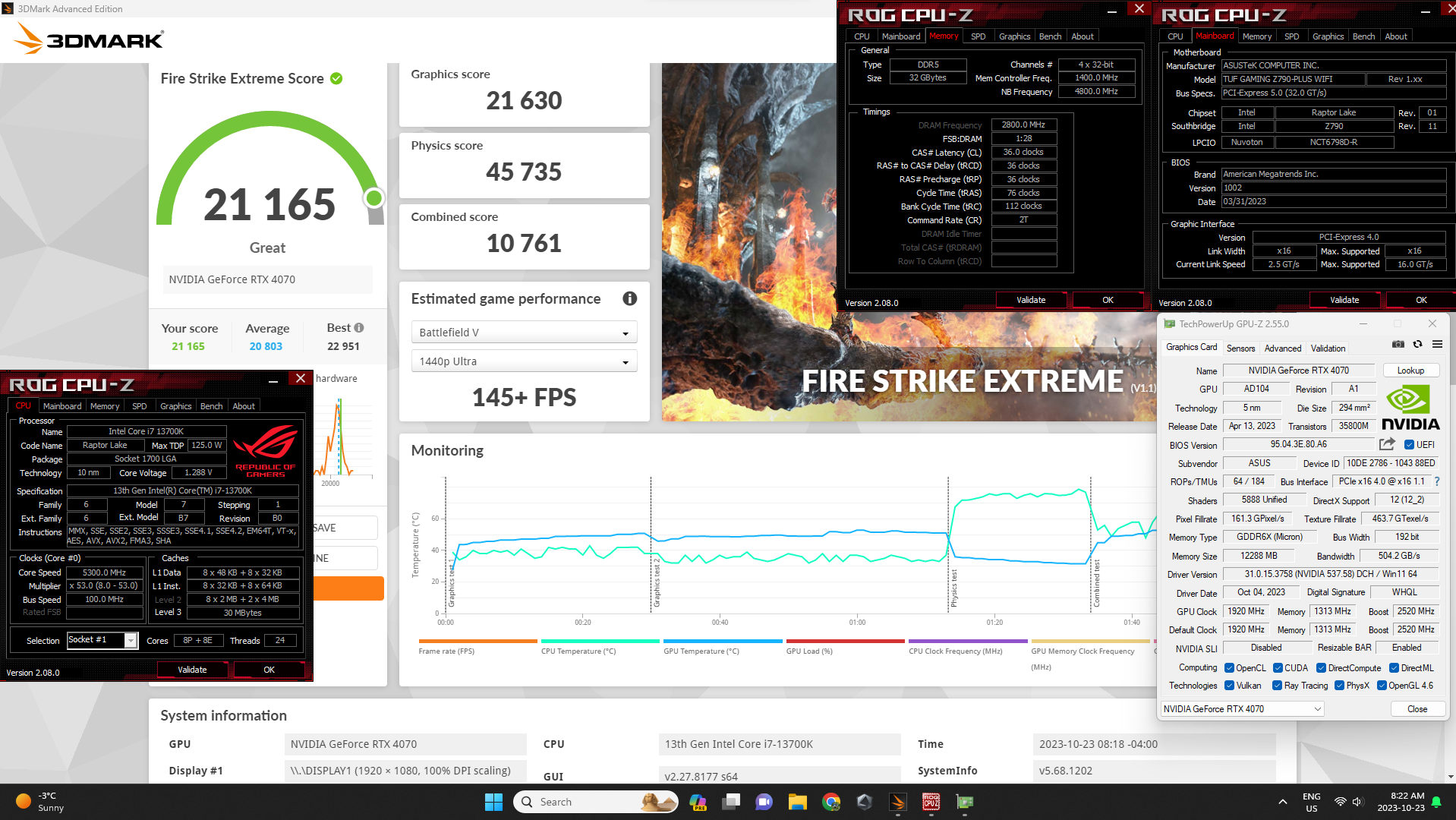Click OK in the CPU-Z Mainboard window
Image resolution: width=1456 pixels, height=820 pixels.
1421,300
